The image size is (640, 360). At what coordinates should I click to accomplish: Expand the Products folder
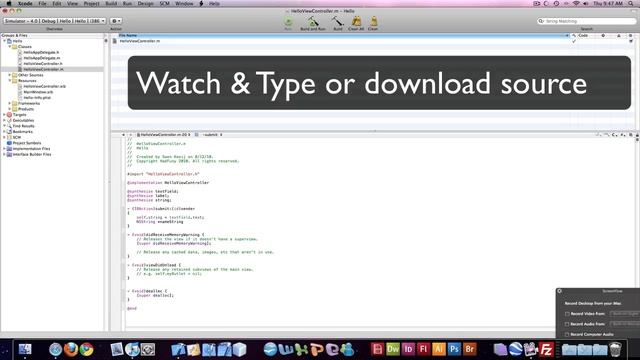click(10, 109)
